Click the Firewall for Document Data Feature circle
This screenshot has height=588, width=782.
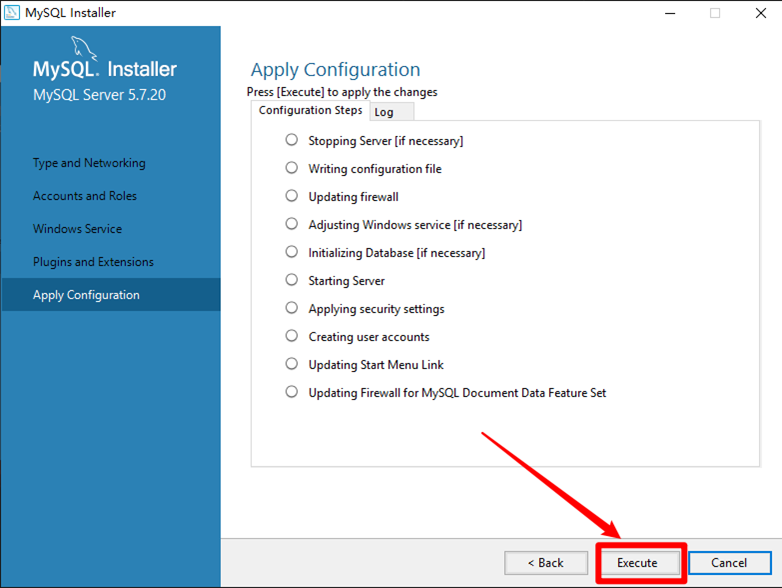point(292,392)
